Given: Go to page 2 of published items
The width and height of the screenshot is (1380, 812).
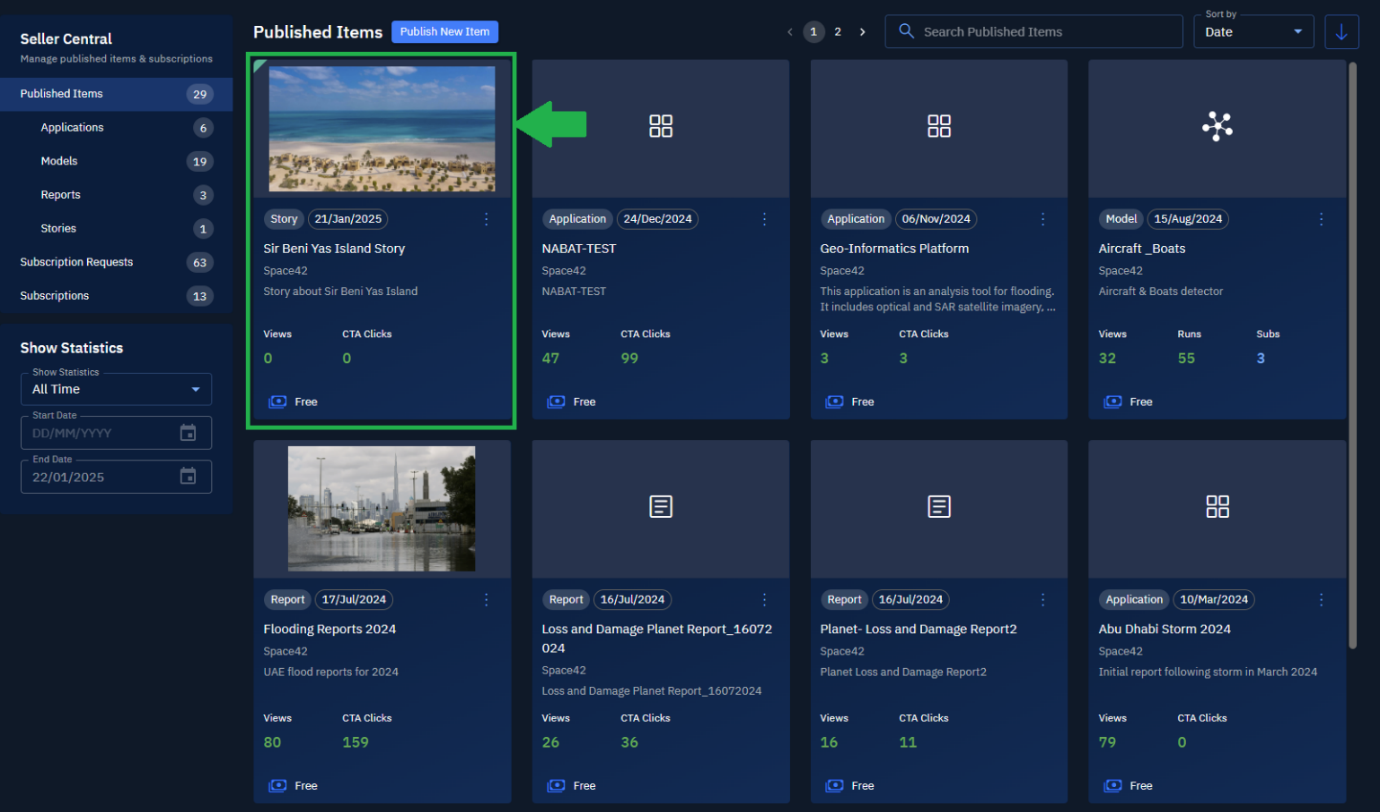Looking at the screenshot, I should tap(838, 32).
